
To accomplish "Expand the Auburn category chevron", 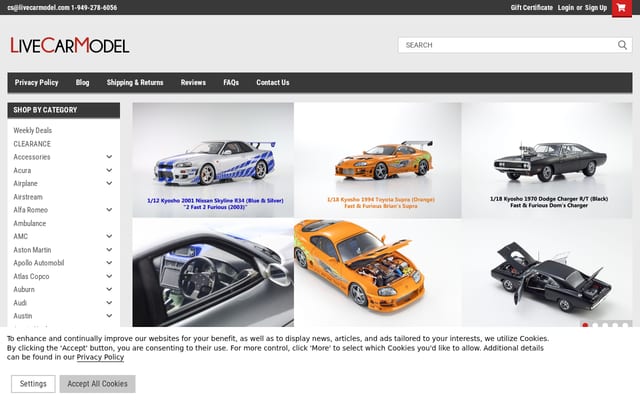I will [109, 289].
